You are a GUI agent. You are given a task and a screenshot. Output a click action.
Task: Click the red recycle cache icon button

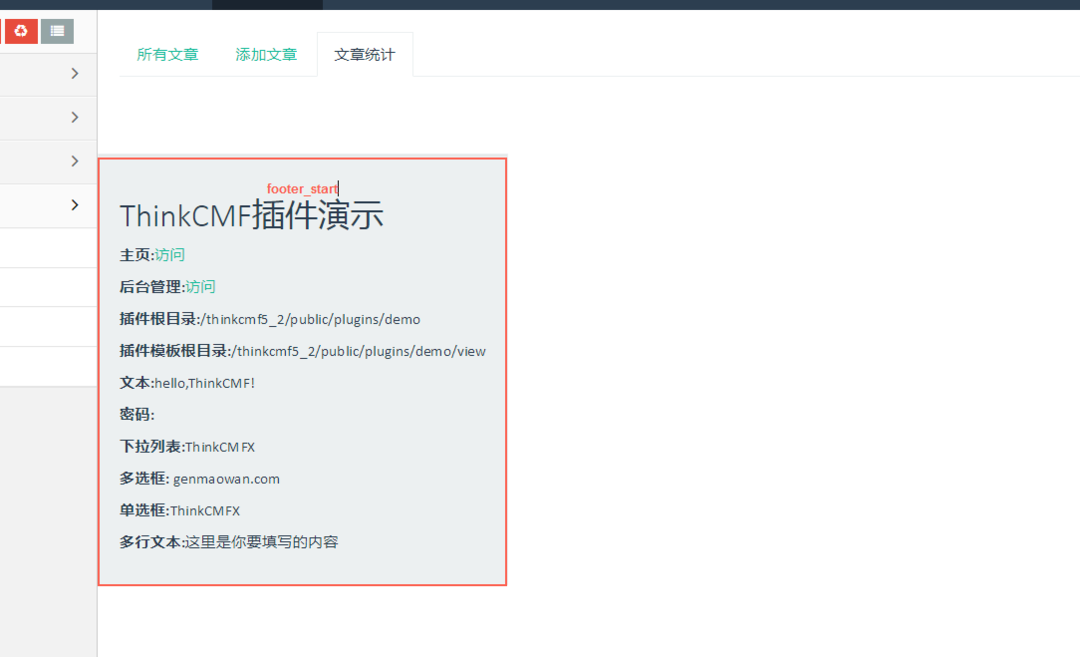pyautogui.click(x=21, y=31)
